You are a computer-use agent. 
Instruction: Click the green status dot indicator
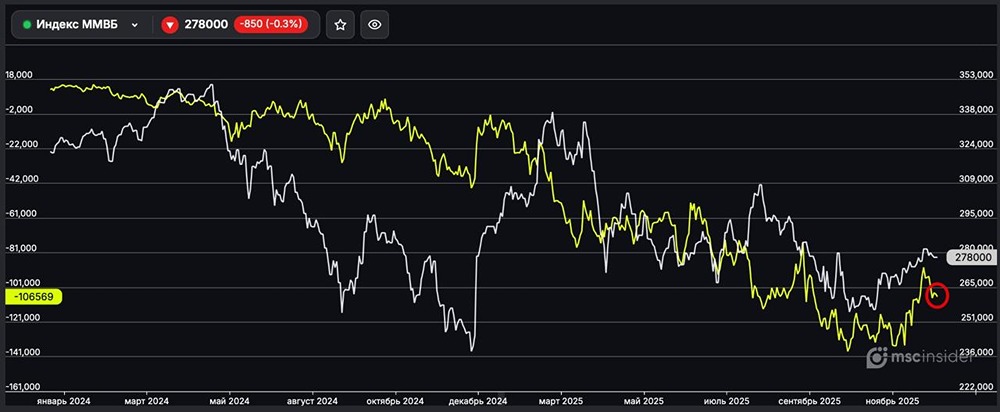[27, 25]
